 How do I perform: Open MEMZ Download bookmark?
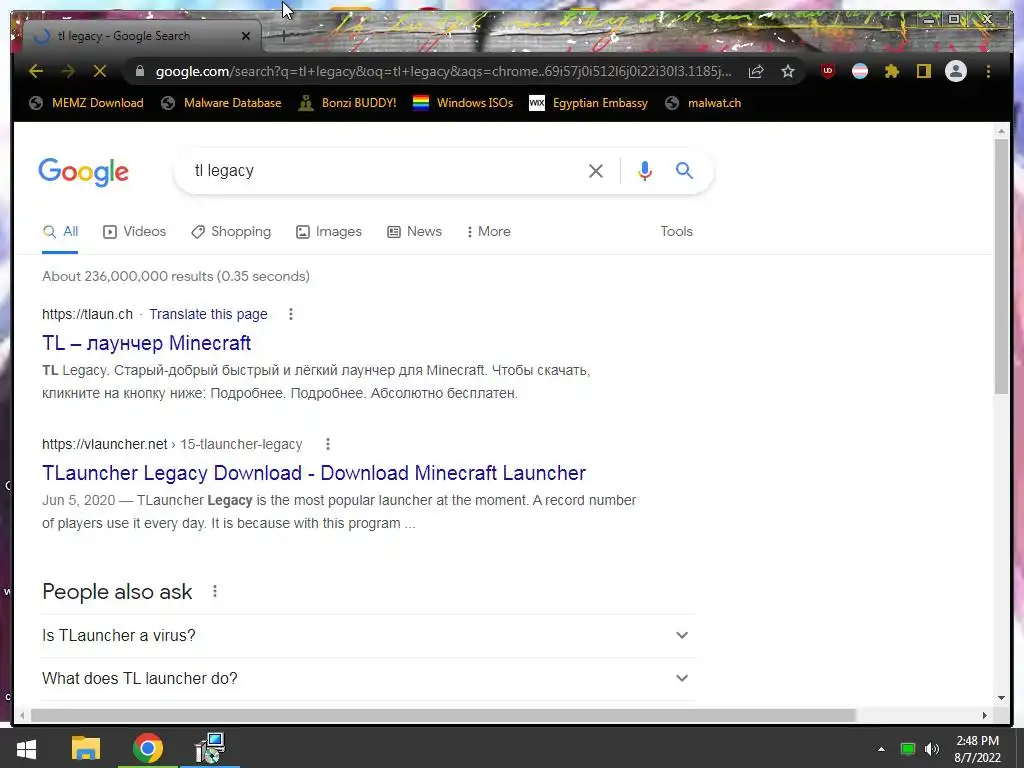pyautogui.click(x=86, y=103)
